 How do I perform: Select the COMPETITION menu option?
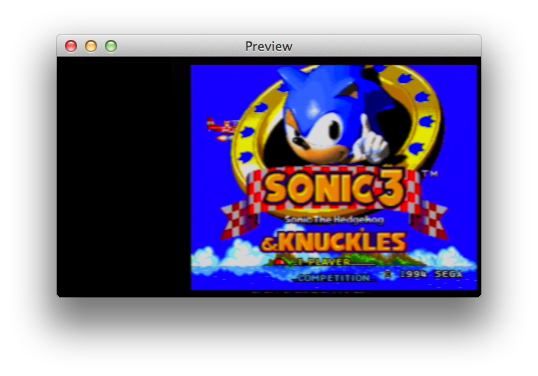(x=334, y=278)
